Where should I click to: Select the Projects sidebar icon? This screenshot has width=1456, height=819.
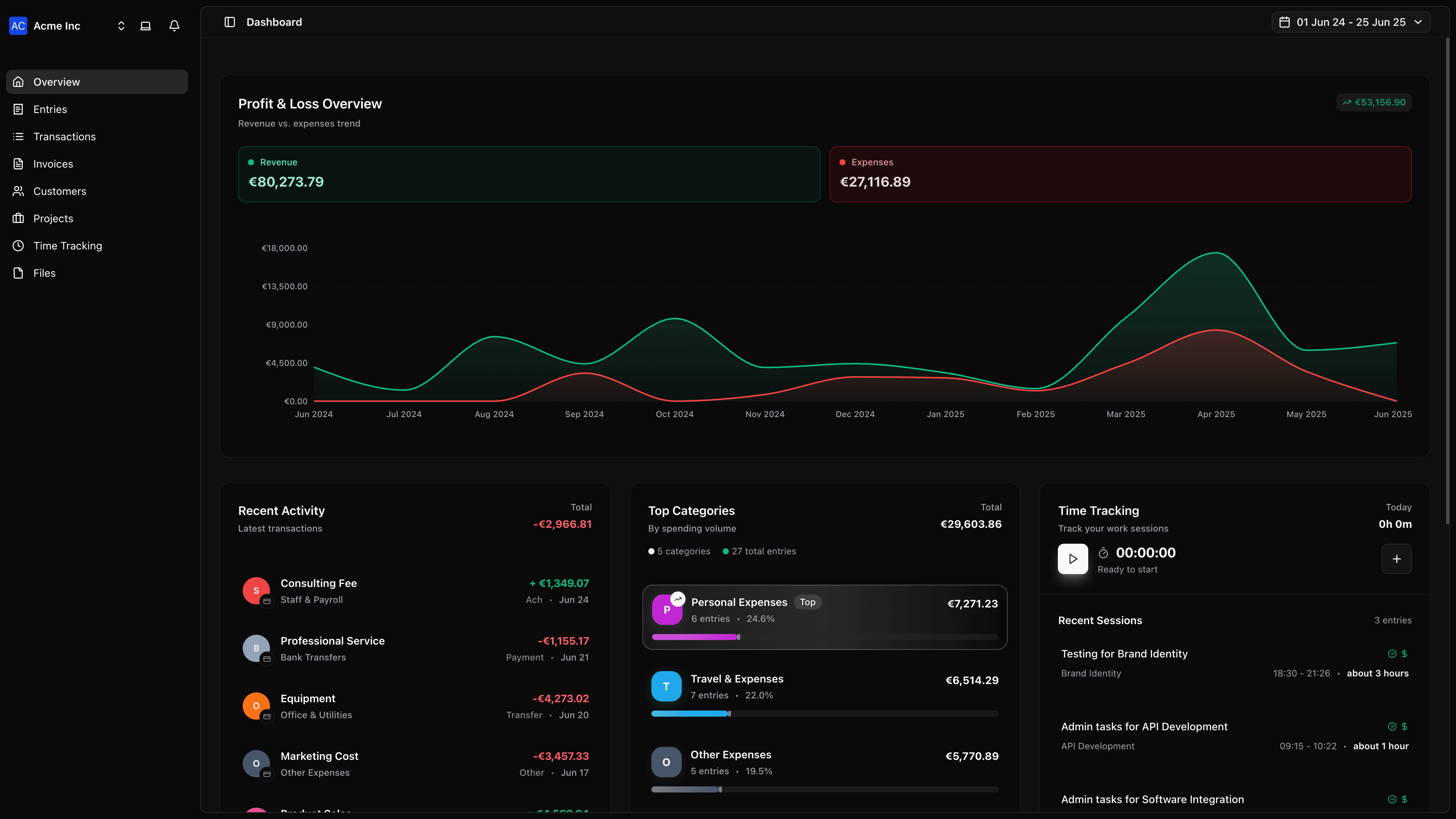(18, 218)
